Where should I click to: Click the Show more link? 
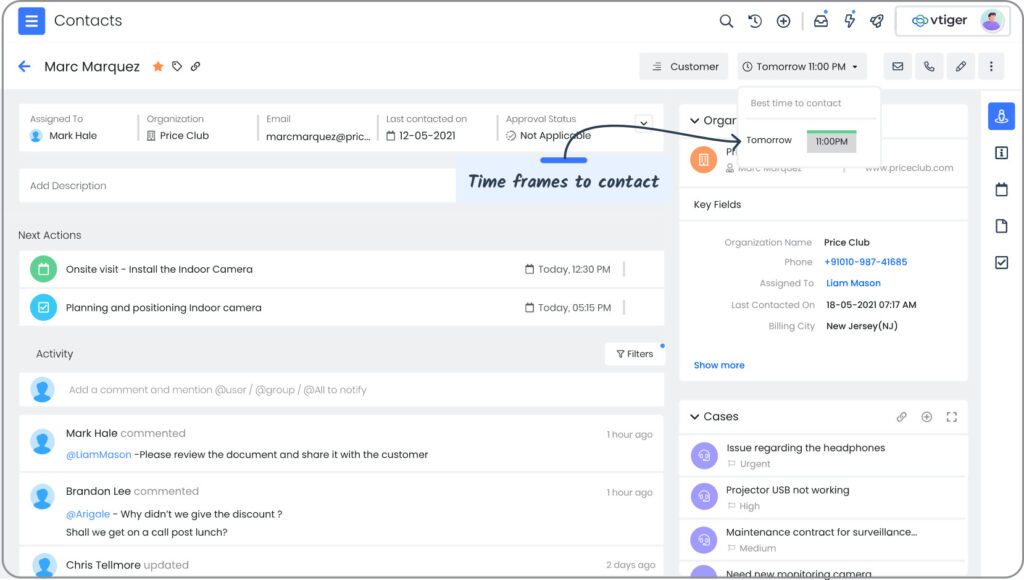point(718,365)
